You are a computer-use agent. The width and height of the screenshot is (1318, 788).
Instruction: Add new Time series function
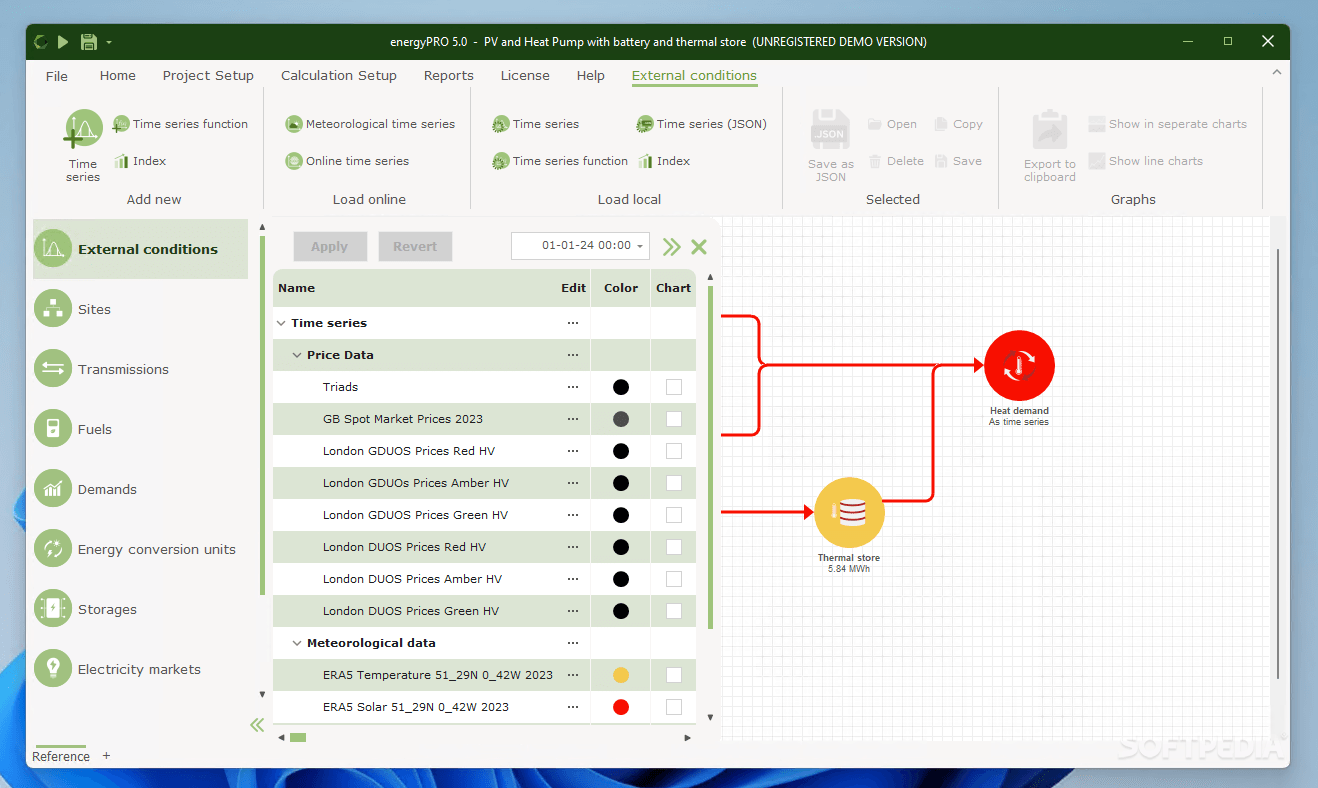180,124
